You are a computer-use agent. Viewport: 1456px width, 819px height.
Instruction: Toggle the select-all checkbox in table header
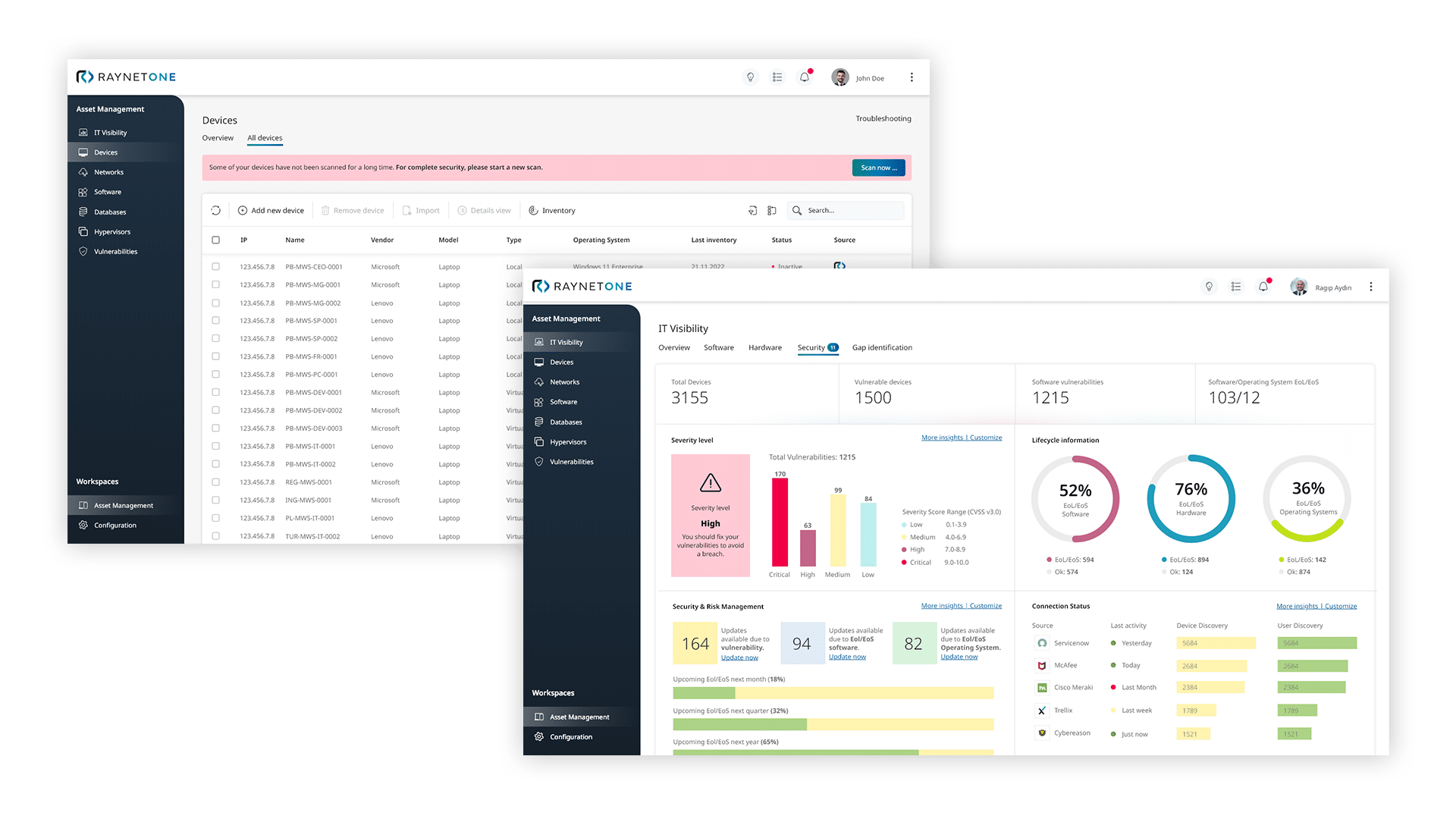point(215,240)
